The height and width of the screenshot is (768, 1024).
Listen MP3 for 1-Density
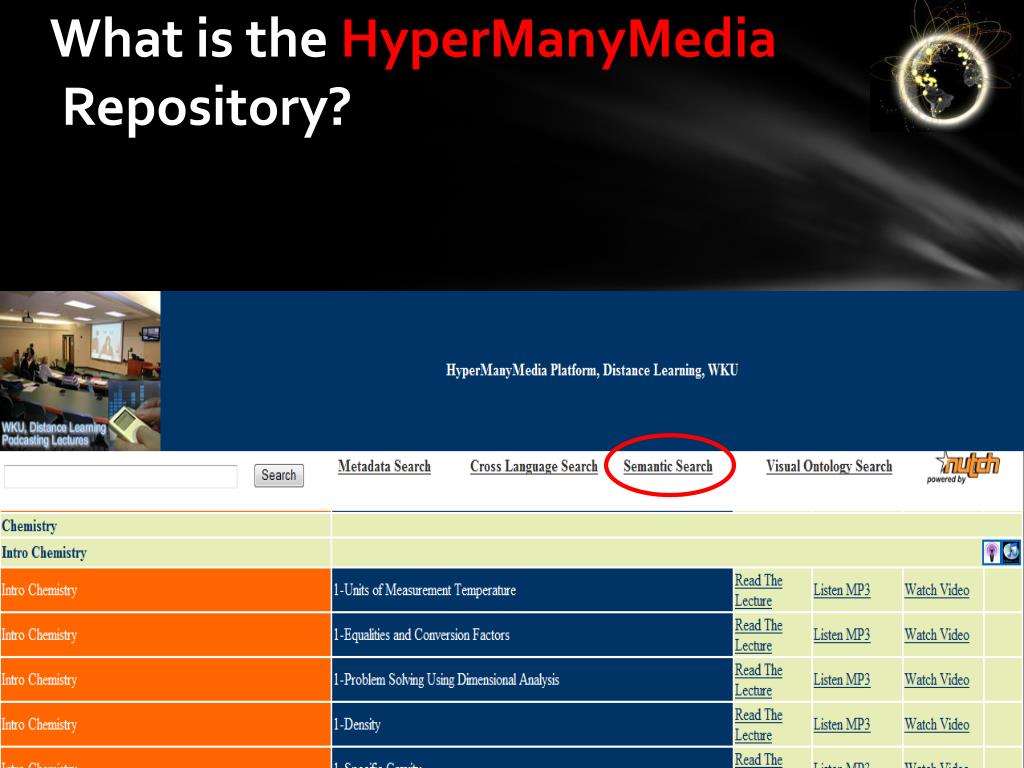tap(842, 725)
